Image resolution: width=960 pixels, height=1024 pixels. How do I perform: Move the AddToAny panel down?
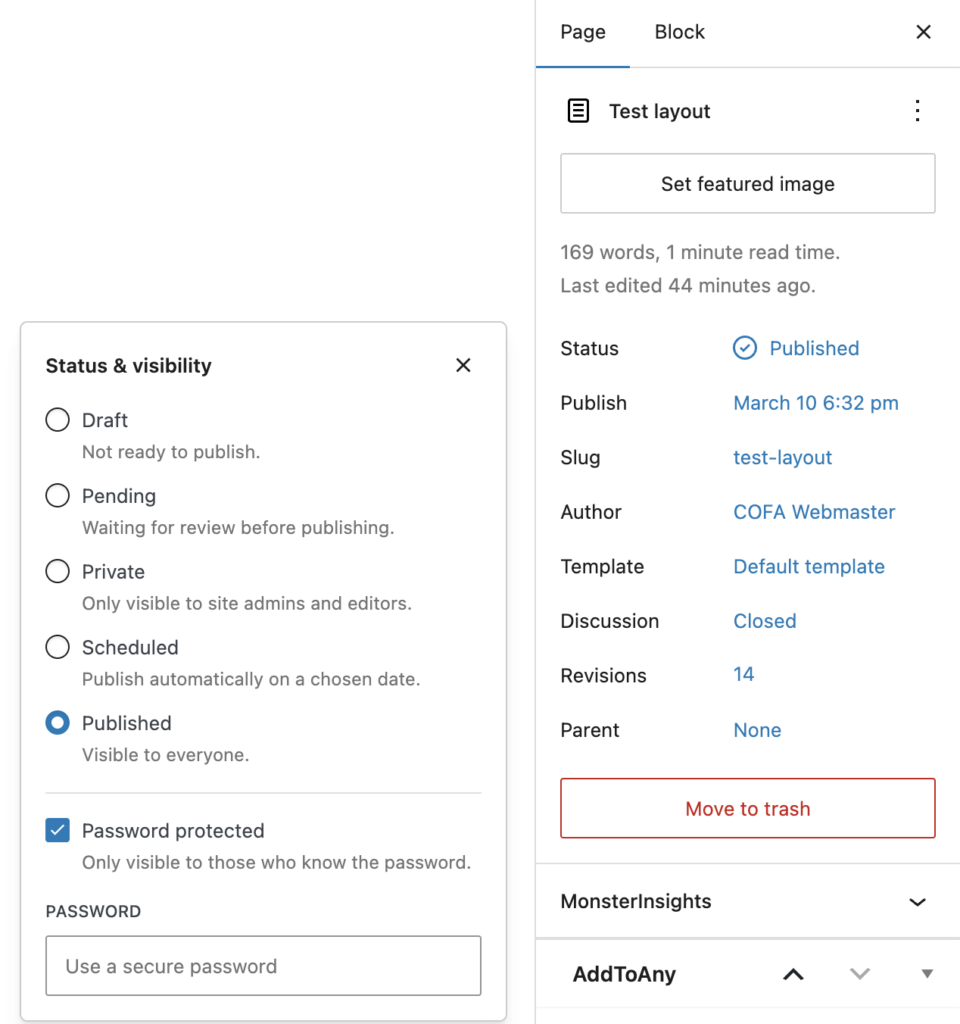point(860,973)
